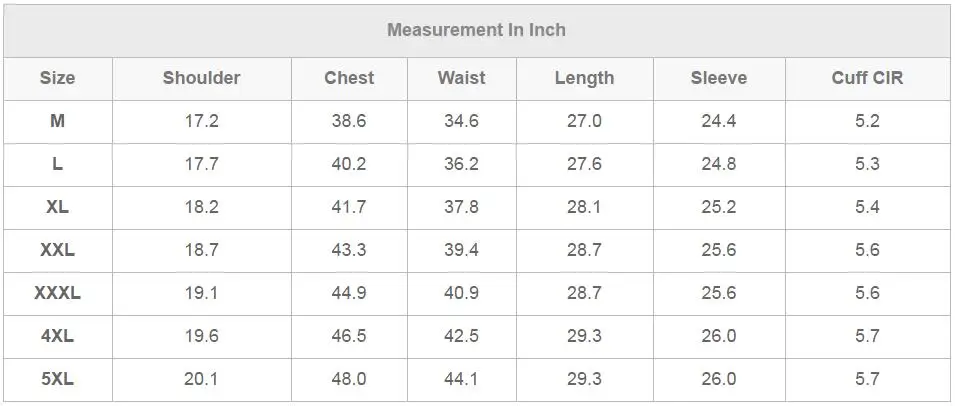Select the 5XL size row label
The height and width of the screenshot is (406, 955).
point(57,379)
